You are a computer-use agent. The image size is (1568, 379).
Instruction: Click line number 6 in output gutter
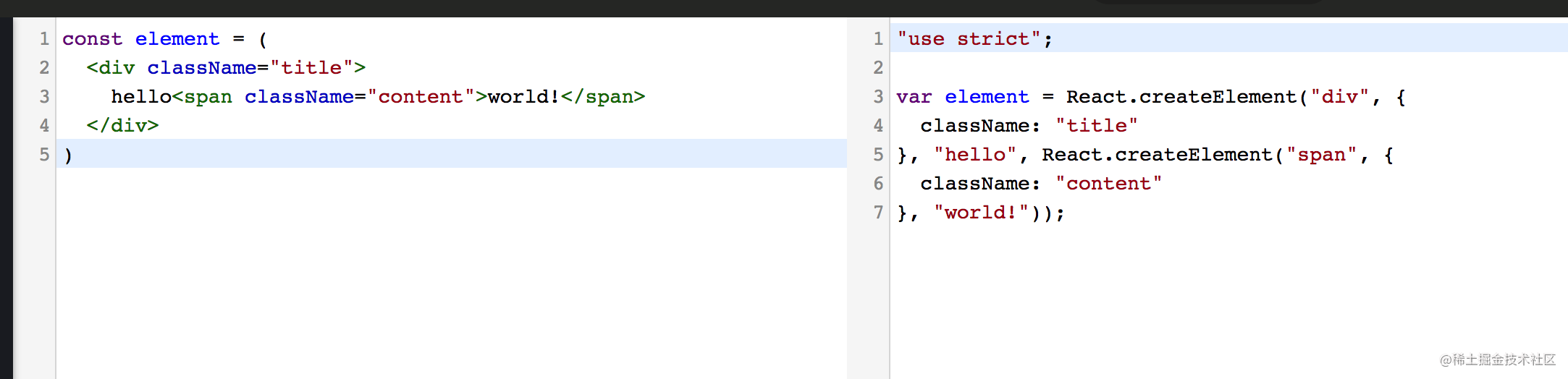[x=878, y=183]
